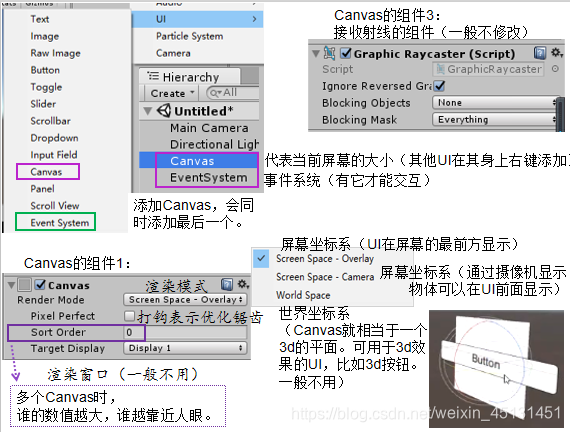Image resolution: width=570 pixels, height=432 pixels.
Task: Select Screen Space - Overlay option
Action: pos(325,259)
